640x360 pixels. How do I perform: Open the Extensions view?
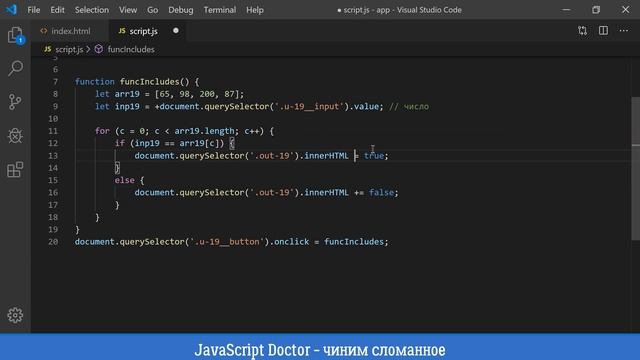15,169
